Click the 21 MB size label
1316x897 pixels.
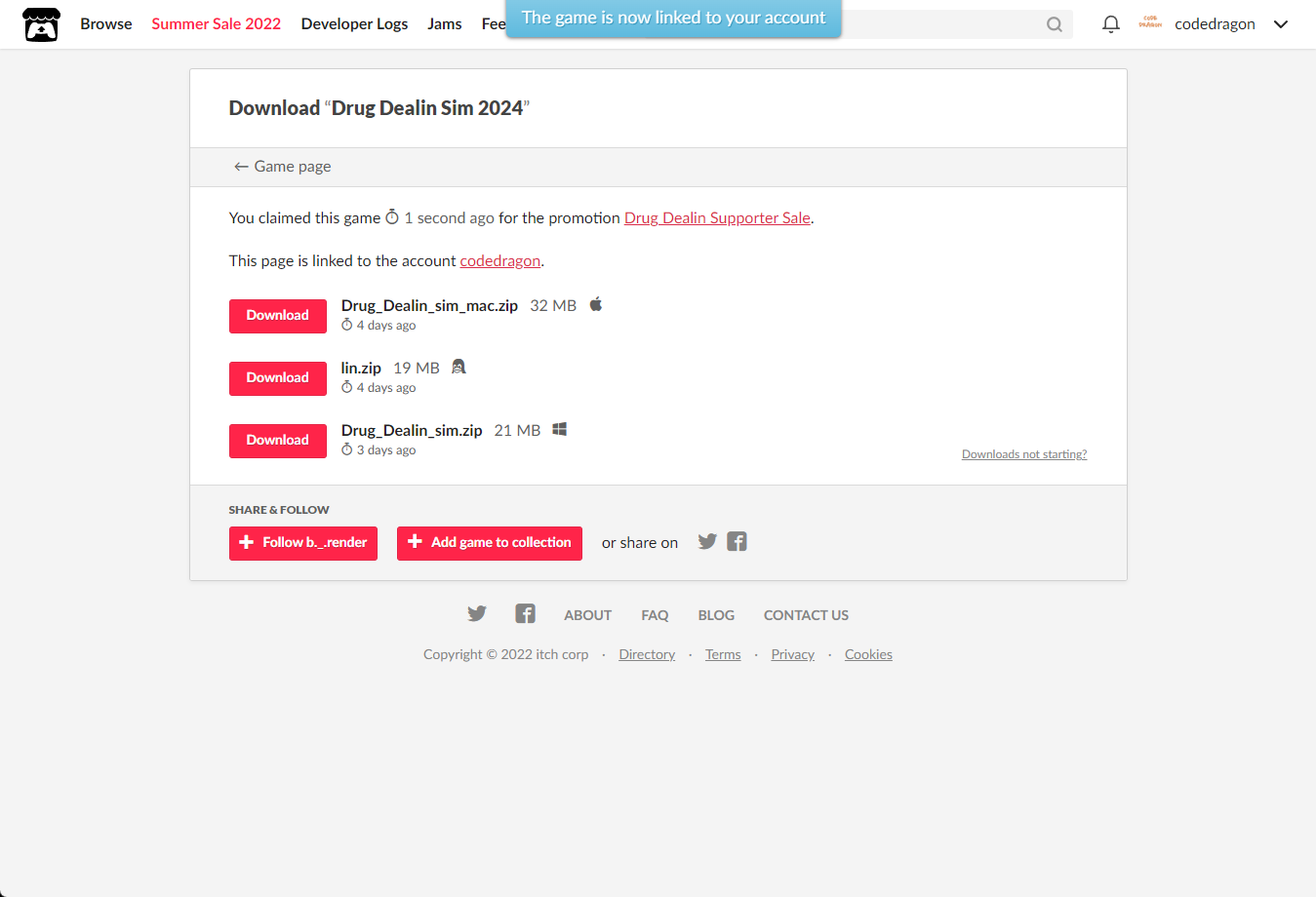tap(517, 430)
